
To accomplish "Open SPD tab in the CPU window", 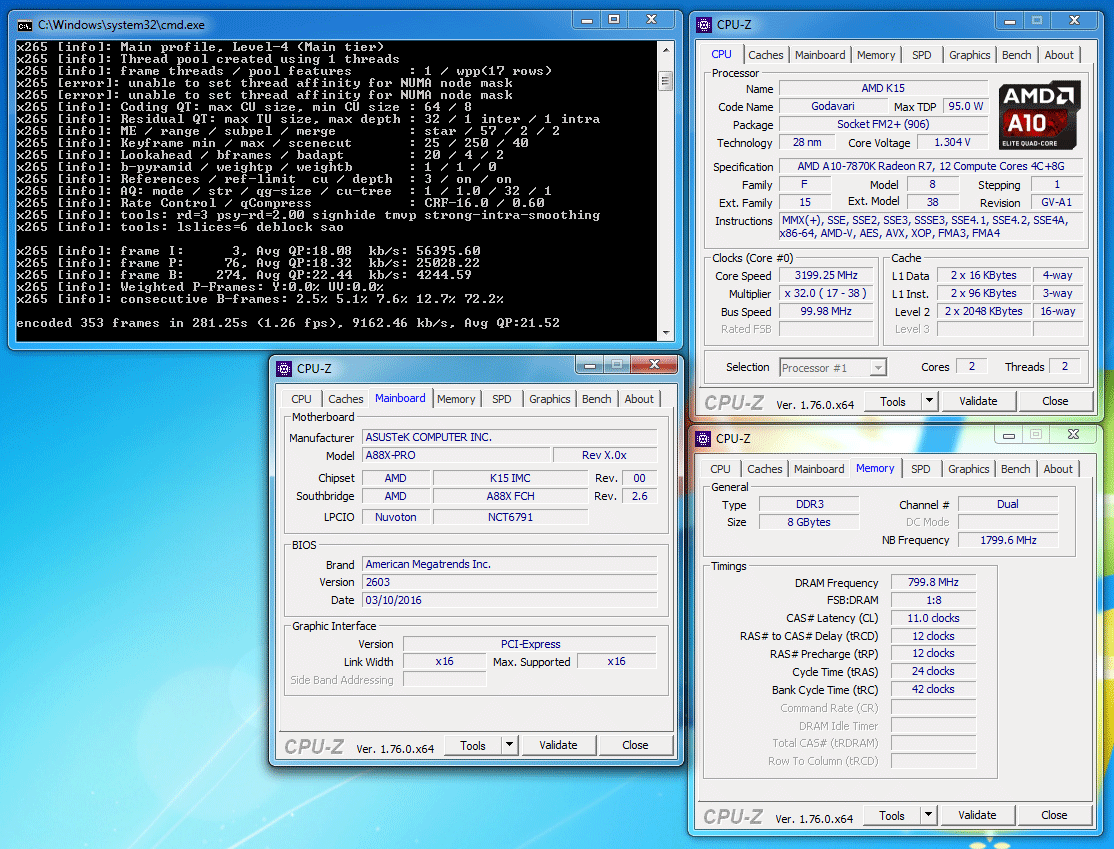I will tap(921, 55).
